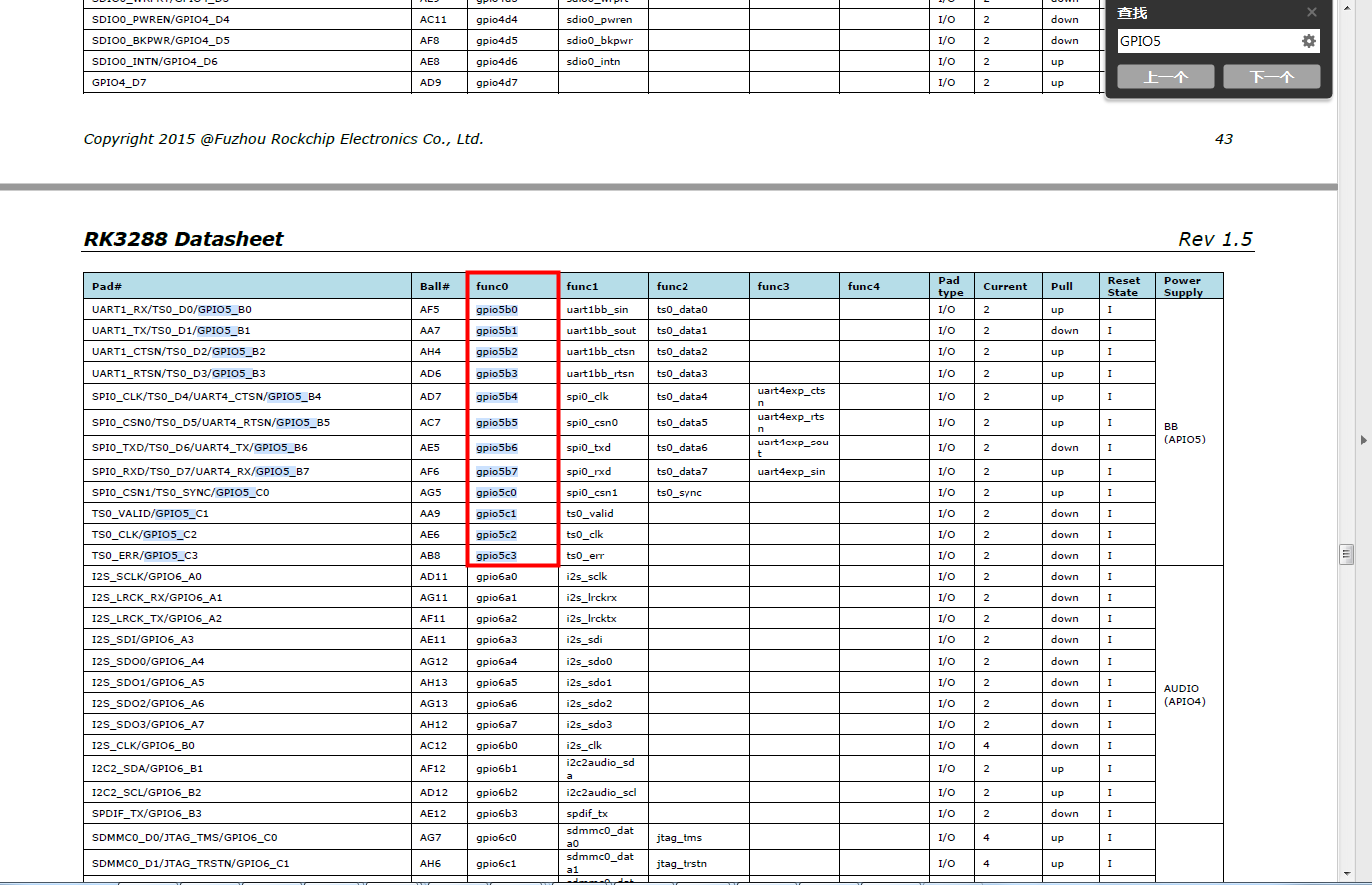Click ball number AB8
The height and width of the screenshot is (885, 1372).
430,556
